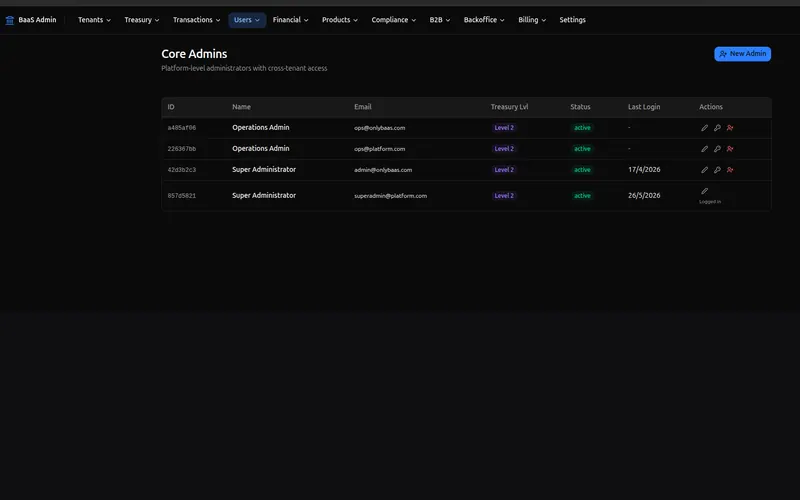Click the email ops@platform.com
Viewport: 800px width, 500px height.
380,149
